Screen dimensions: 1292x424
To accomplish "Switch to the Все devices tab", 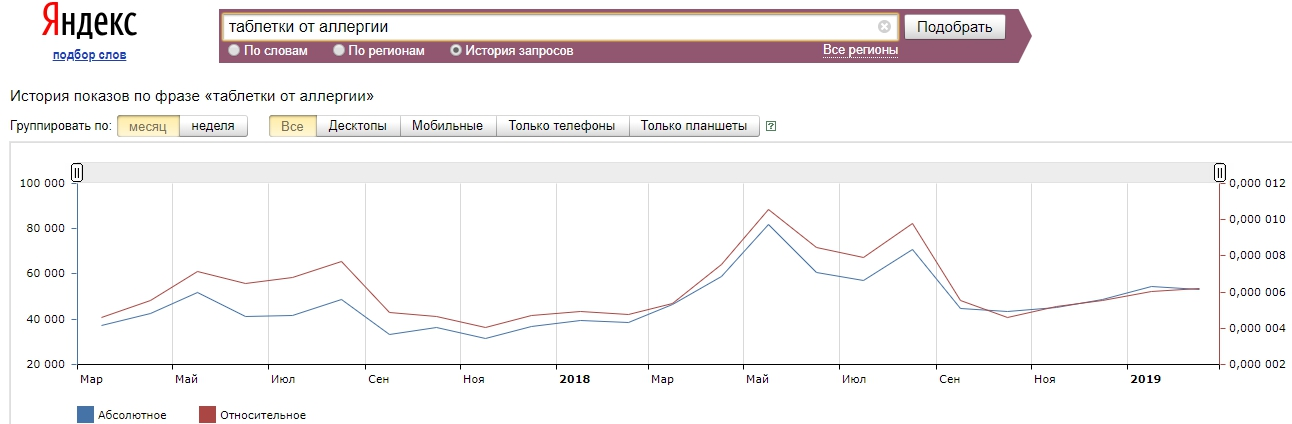I will pyautogui.click(x=292, y=126).
